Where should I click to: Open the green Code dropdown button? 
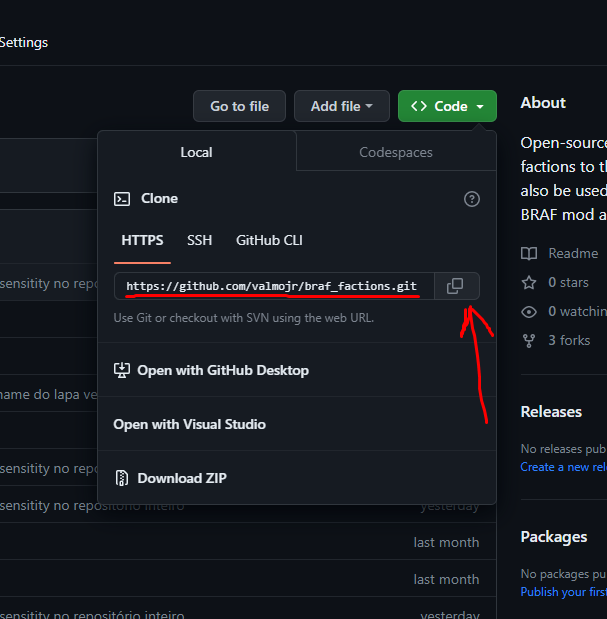(447, 106)
